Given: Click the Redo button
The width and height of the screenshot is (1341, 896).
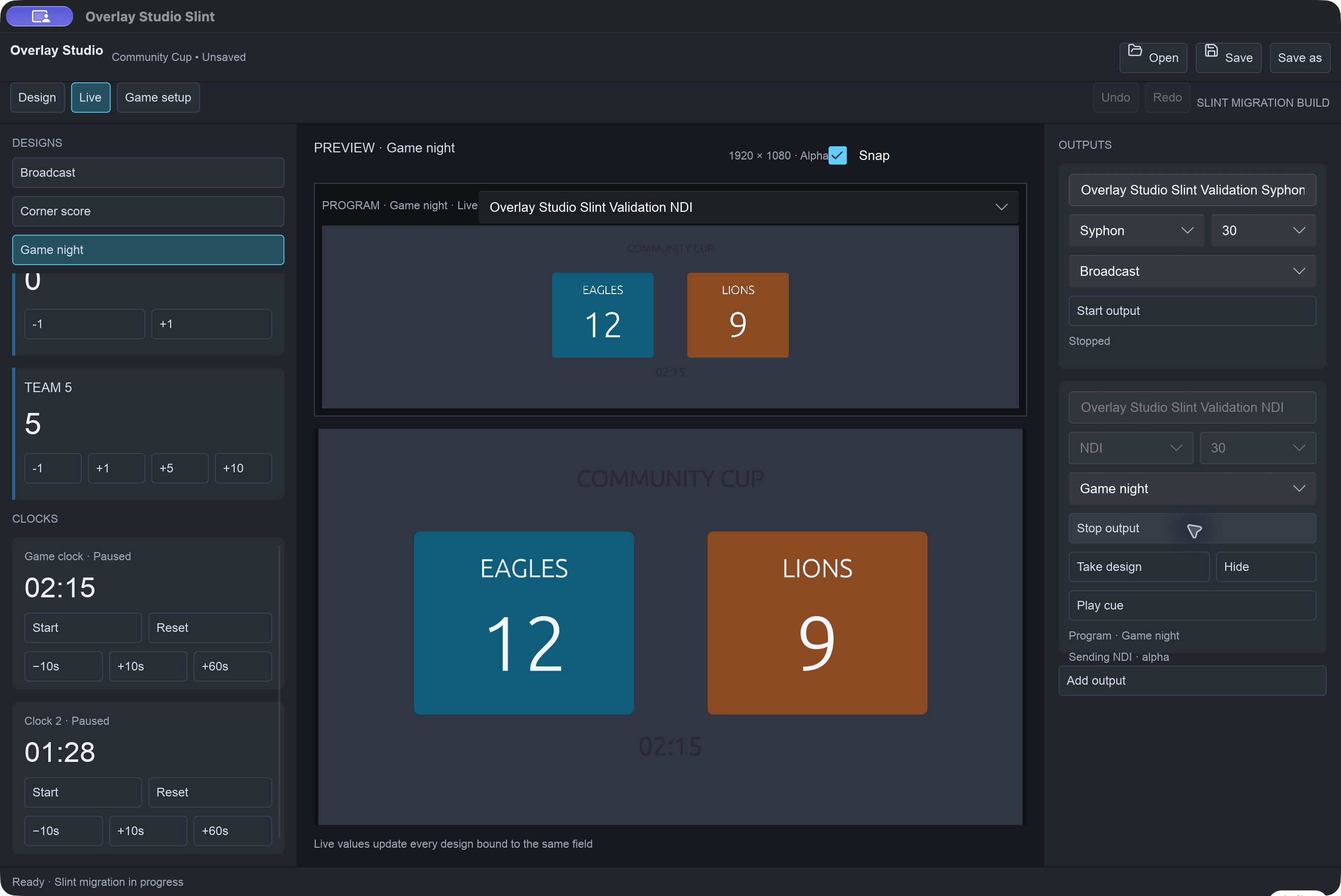Looking at the screenshot, I should (1167, 97).
